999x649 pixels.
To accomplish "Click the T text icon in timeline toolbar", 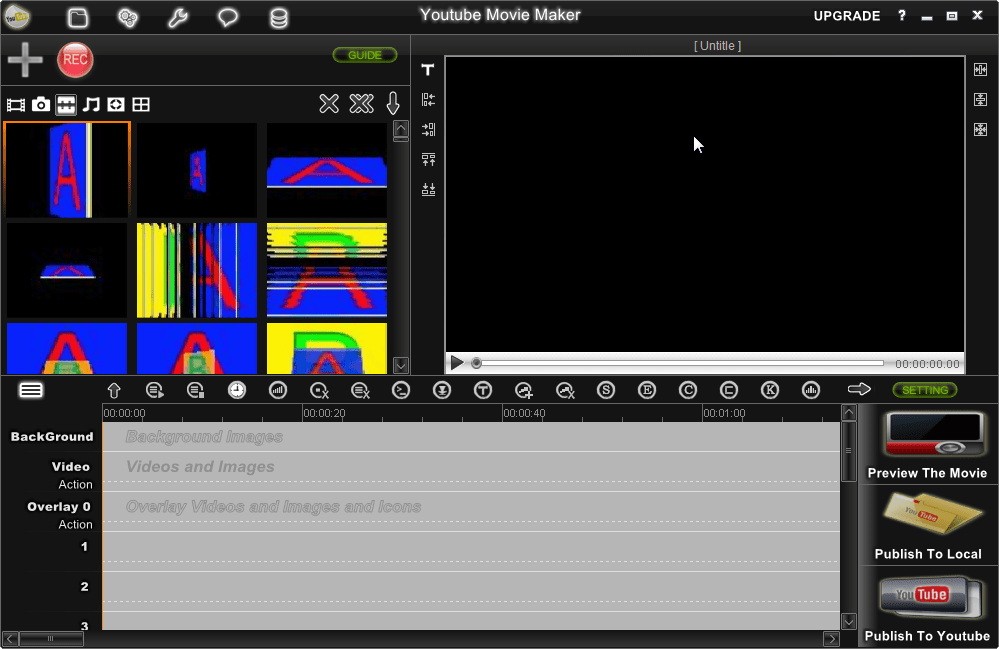I will tap(483, 390).
